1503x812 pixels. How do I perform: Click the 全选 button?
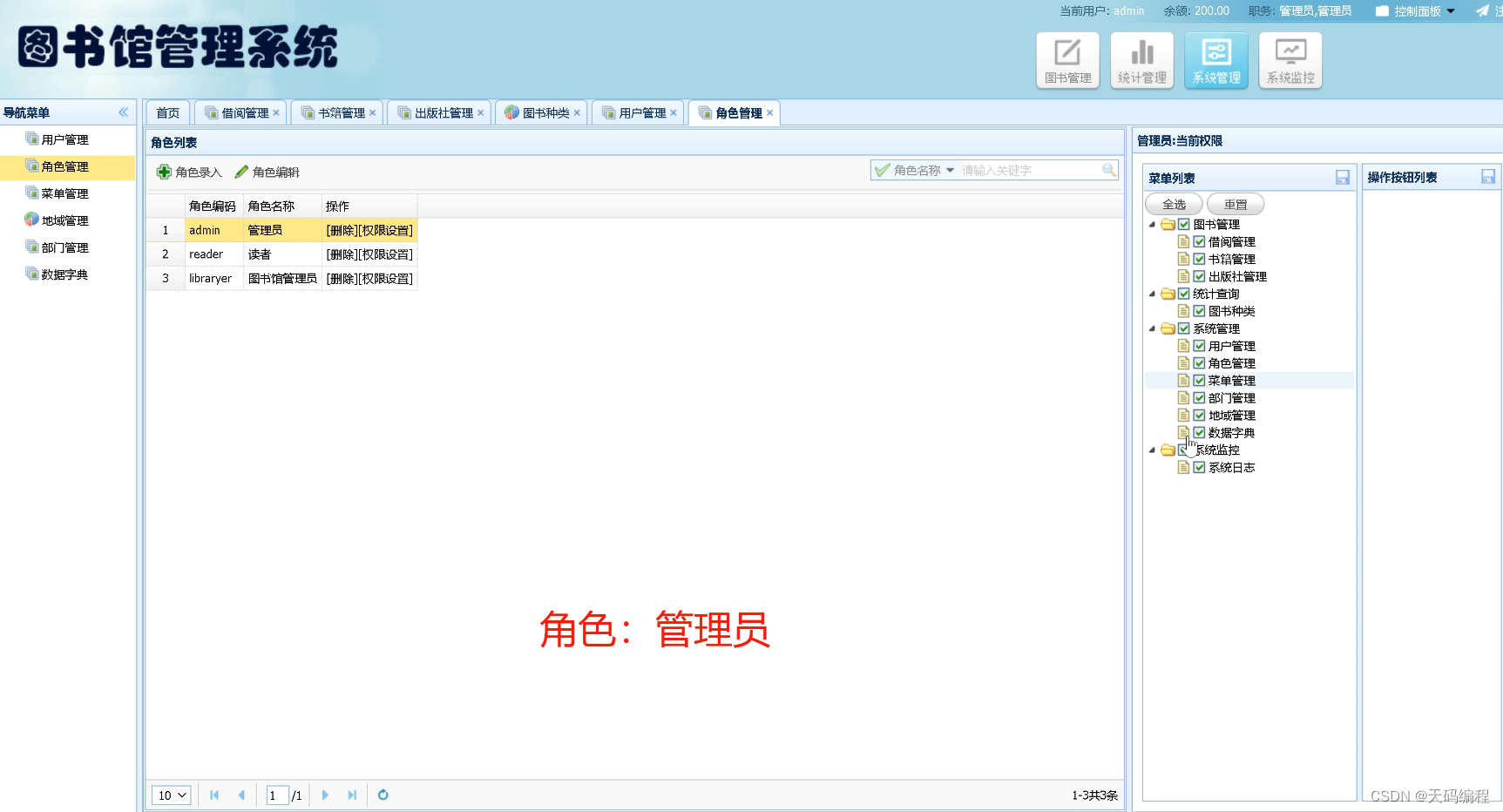(1174, 204)
